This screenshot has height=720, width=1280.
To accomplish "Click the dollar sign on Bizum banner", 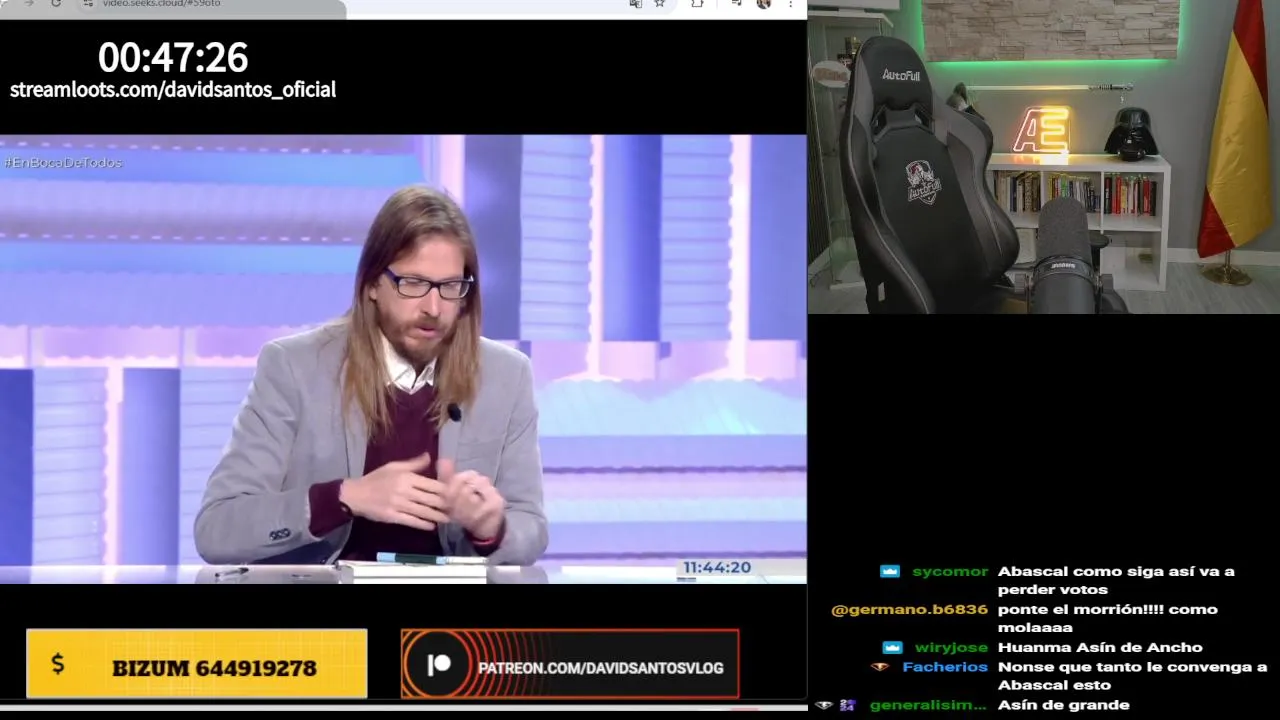I will [x=57, y=664].
